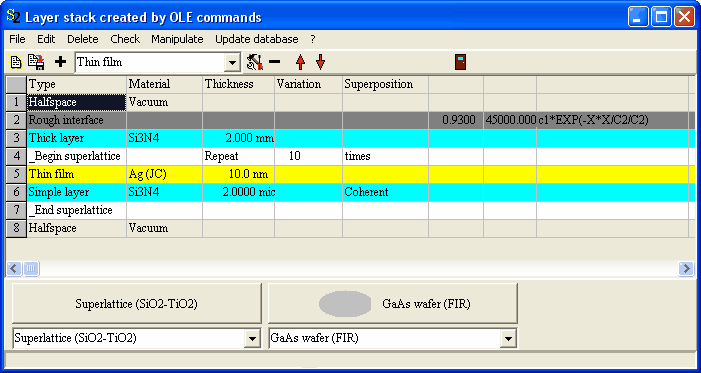Click the application icon in title bar

pyautogui.click(x=13, y=17)
